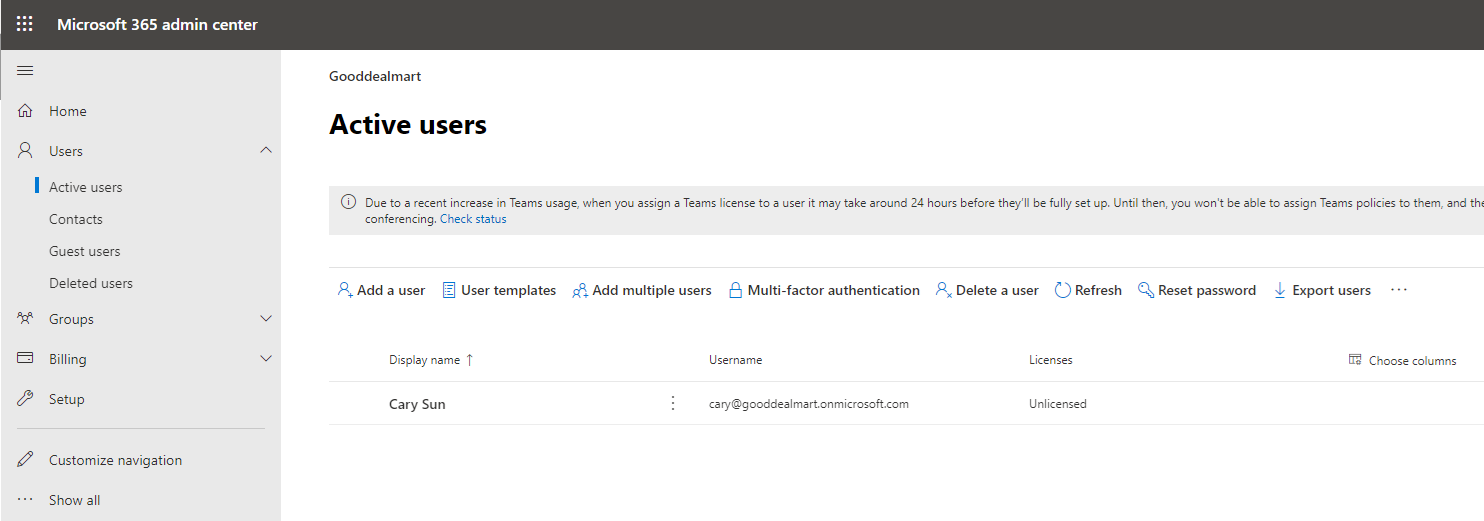Viewport: 1484px width, 521px height.
Task: Click User templates button
Action: (499, 290)
